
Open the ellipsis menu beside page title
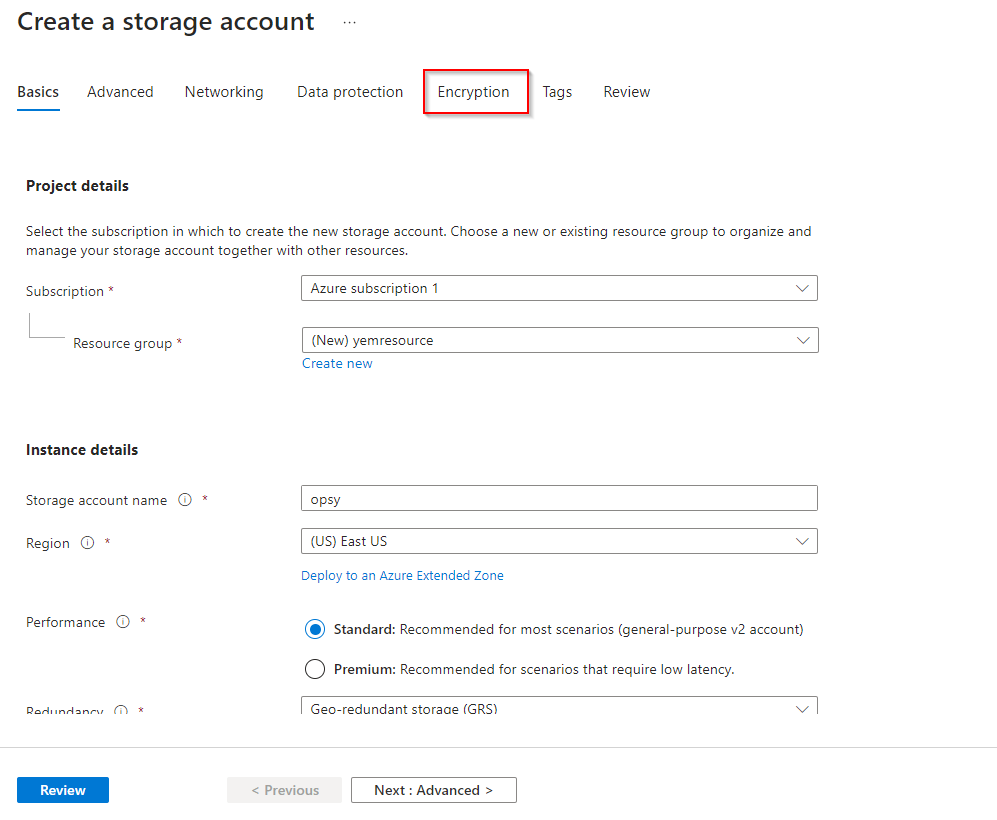click(349, 22)
